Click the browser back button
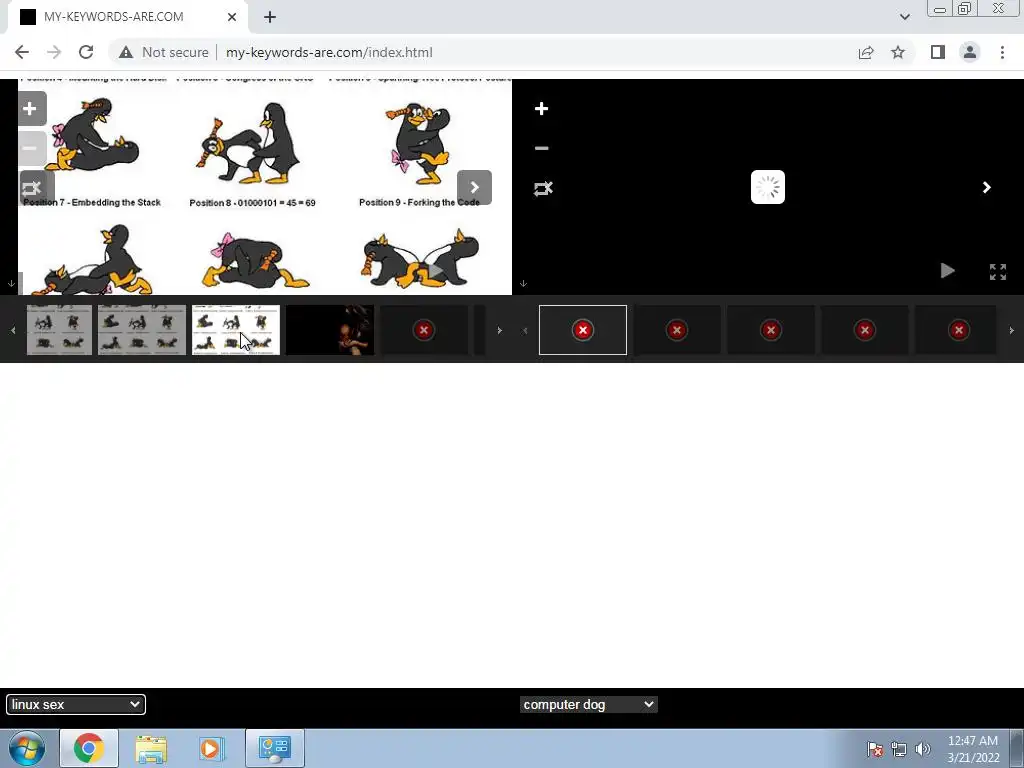Screen dimensions: 1024x768 pos(22,52)
